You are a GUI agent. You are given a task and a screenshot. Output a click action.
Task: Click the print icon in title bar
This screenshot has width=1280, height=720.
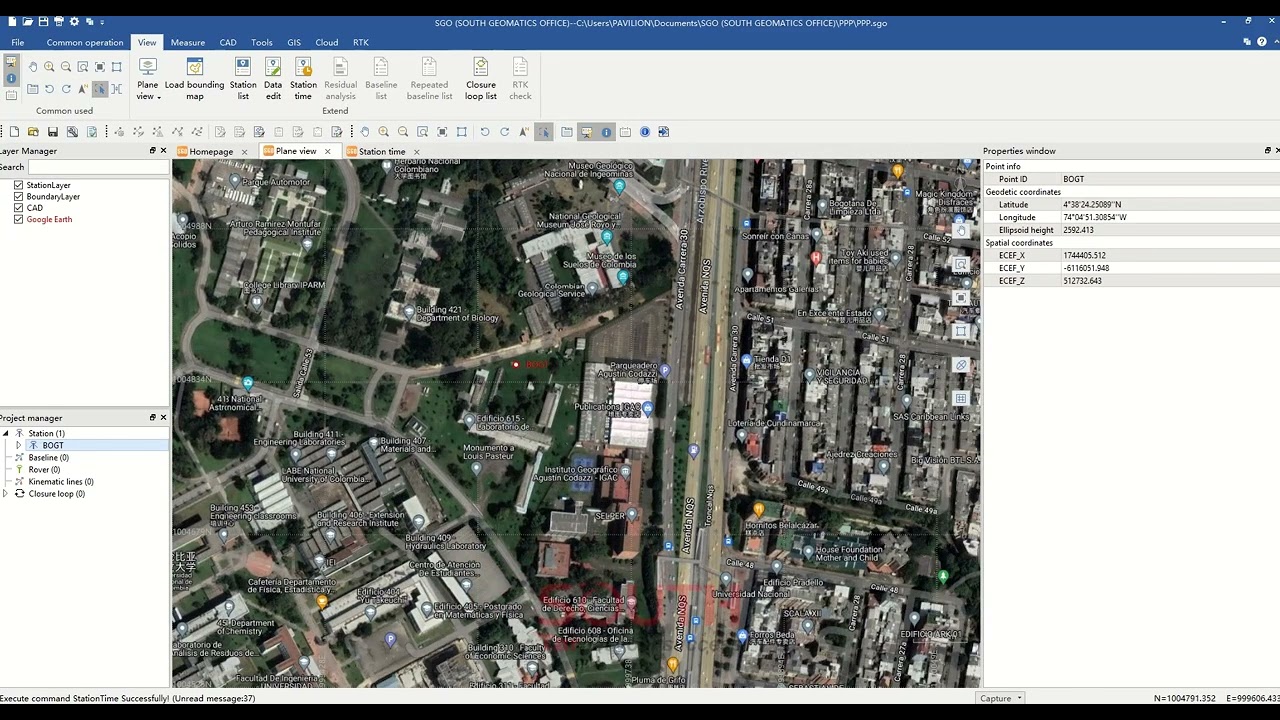[x=59, y=22]
